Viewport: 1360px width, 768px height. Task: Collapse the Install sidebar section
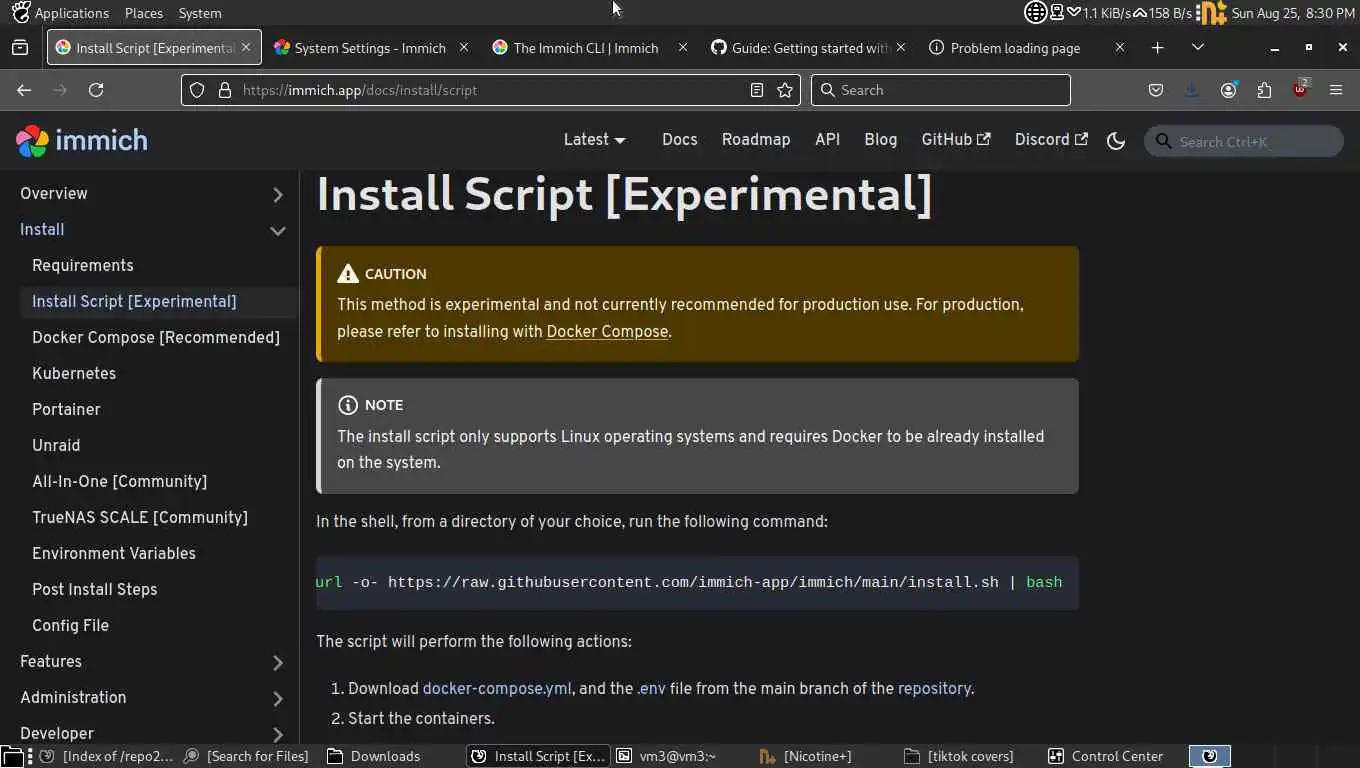[x=278, y=230]
